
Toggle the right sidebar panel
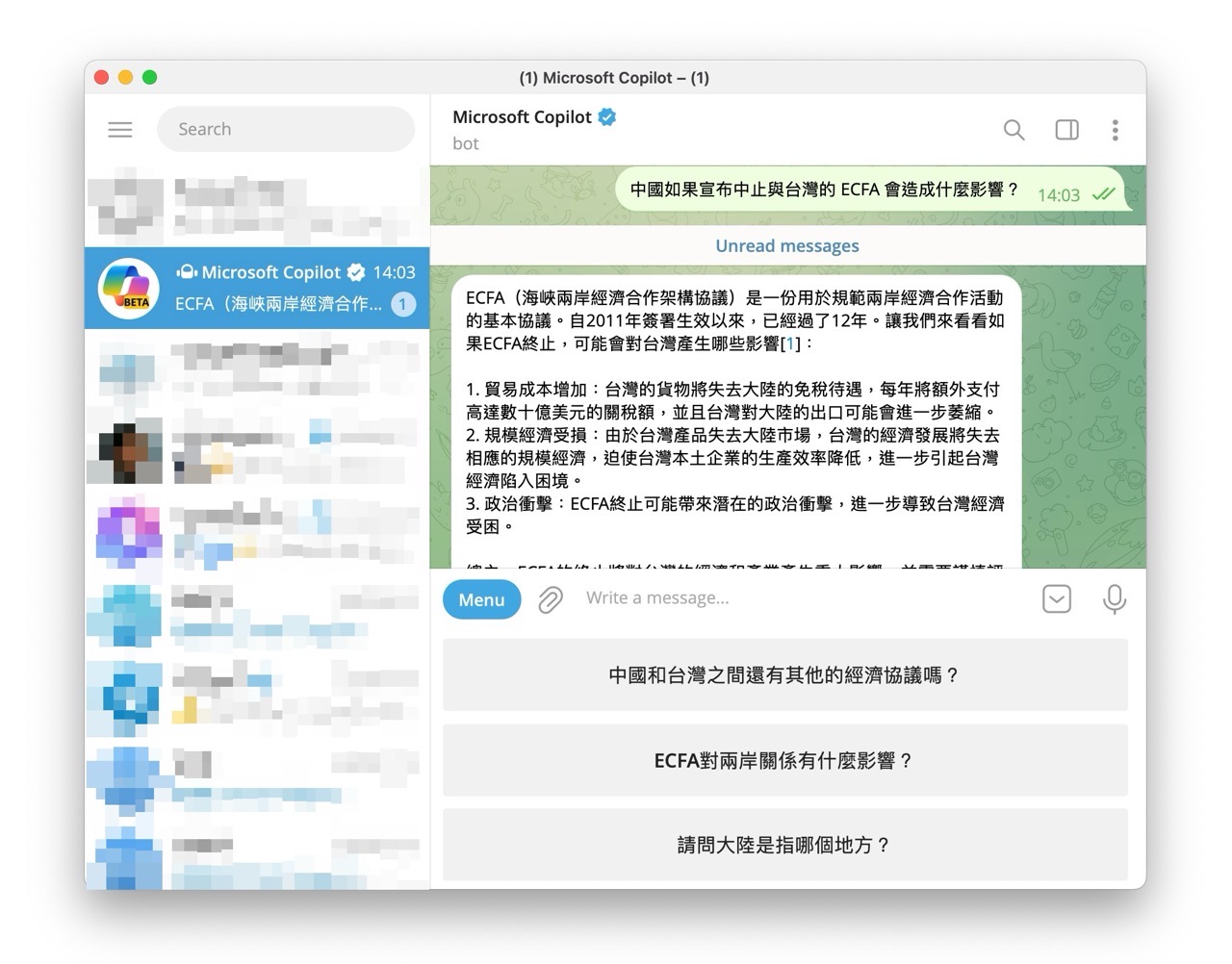coord(1066,130)
